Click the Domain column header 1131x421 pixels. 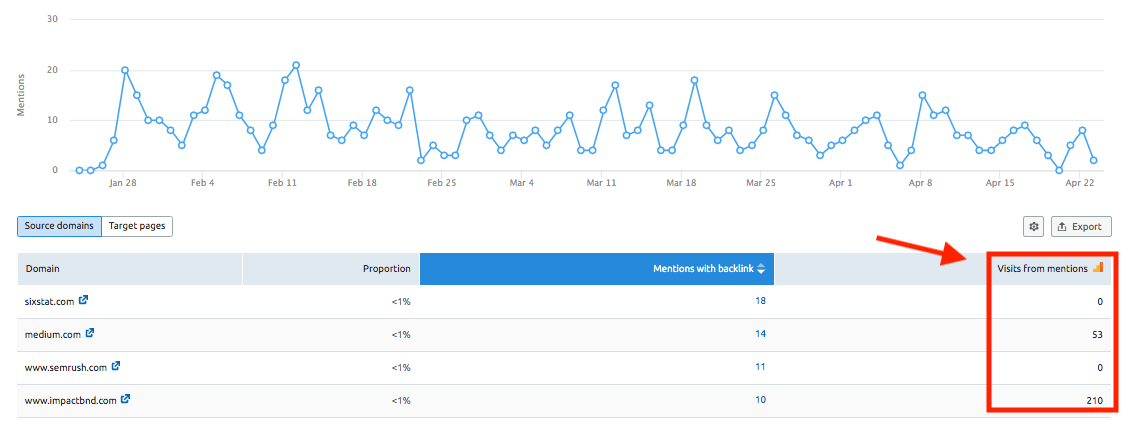[43, 268]
